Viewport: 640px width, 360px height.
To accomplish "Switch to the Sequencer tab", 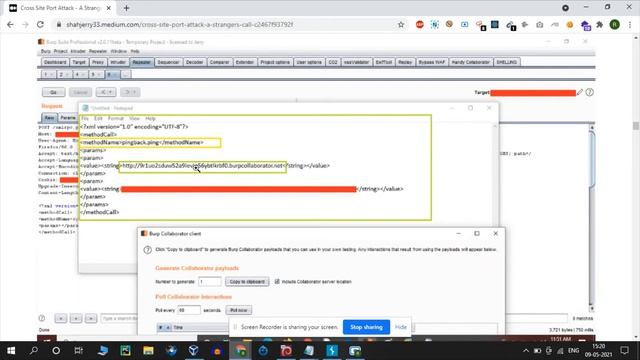I will click(168, 62).
